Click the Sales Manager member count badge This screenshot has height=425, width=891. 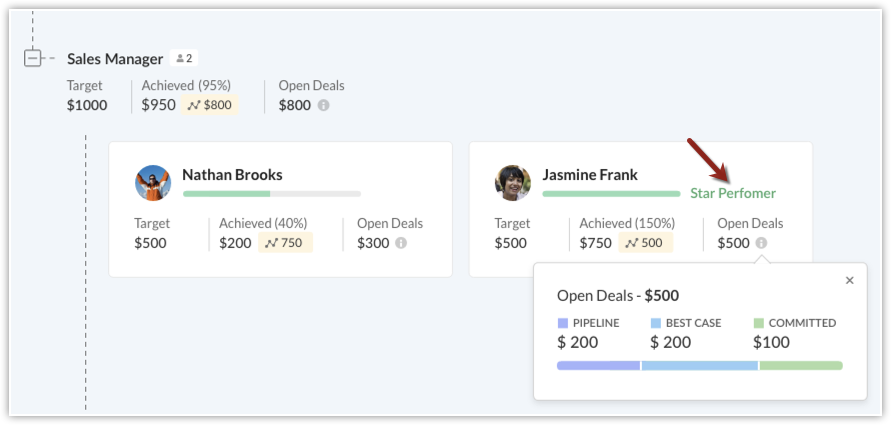[x=184, y=59]
